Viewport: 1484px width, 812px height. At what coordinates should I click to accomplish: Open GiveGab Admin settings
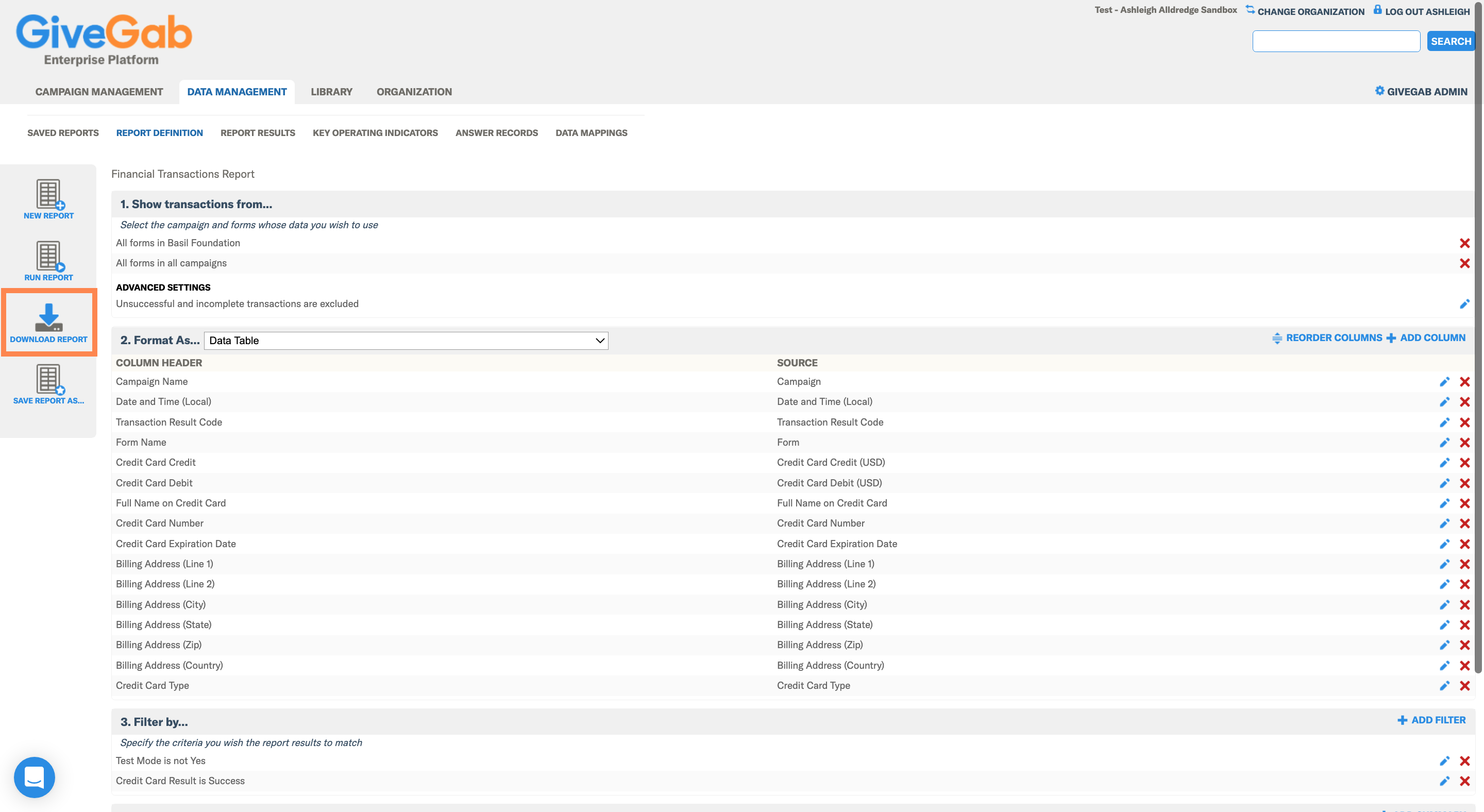pos(1421,92)
